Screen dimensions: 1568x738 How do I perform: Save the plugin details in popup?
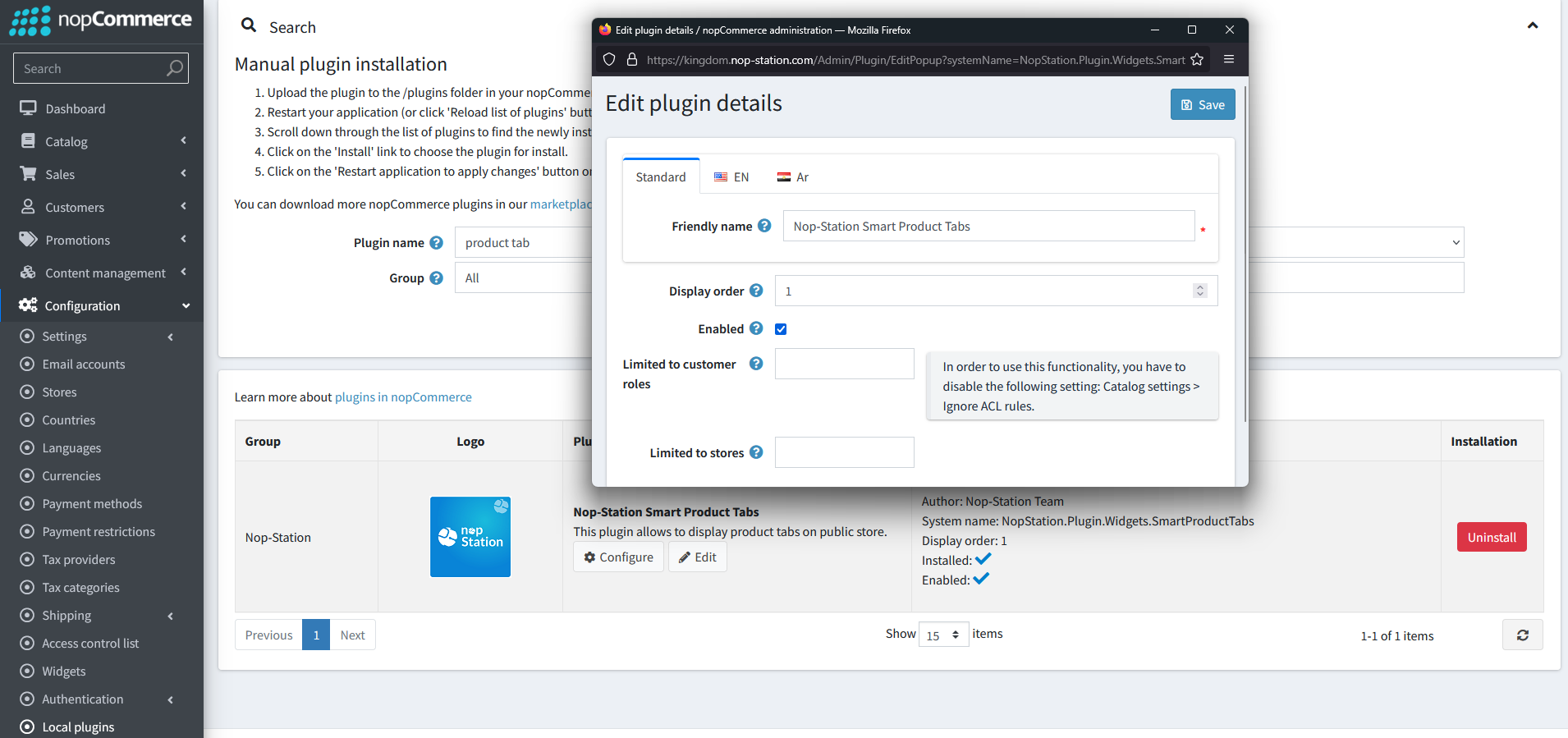[x=1203, y=104]
